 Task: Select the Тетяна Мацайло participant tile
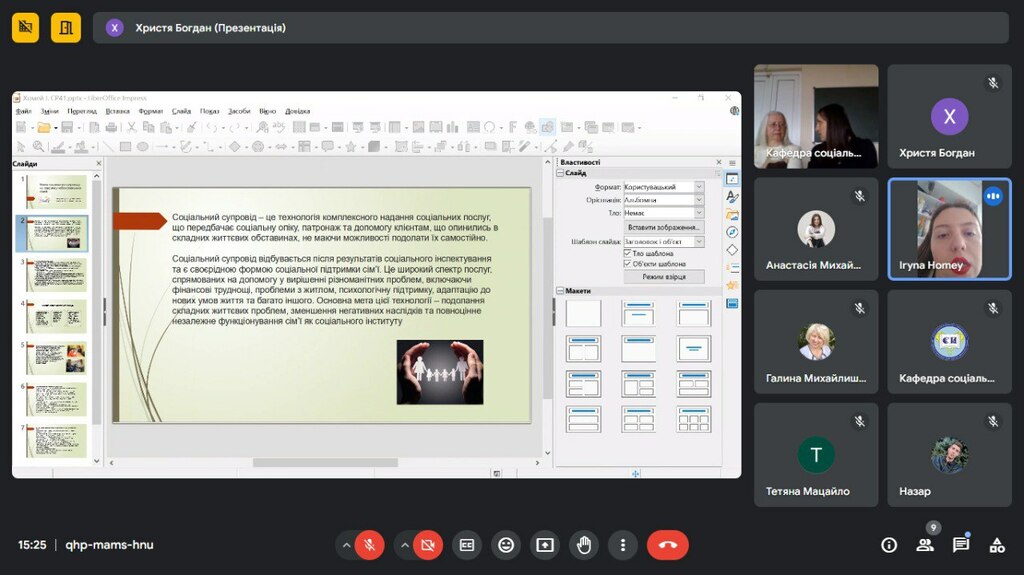click(x=816, y=455)
